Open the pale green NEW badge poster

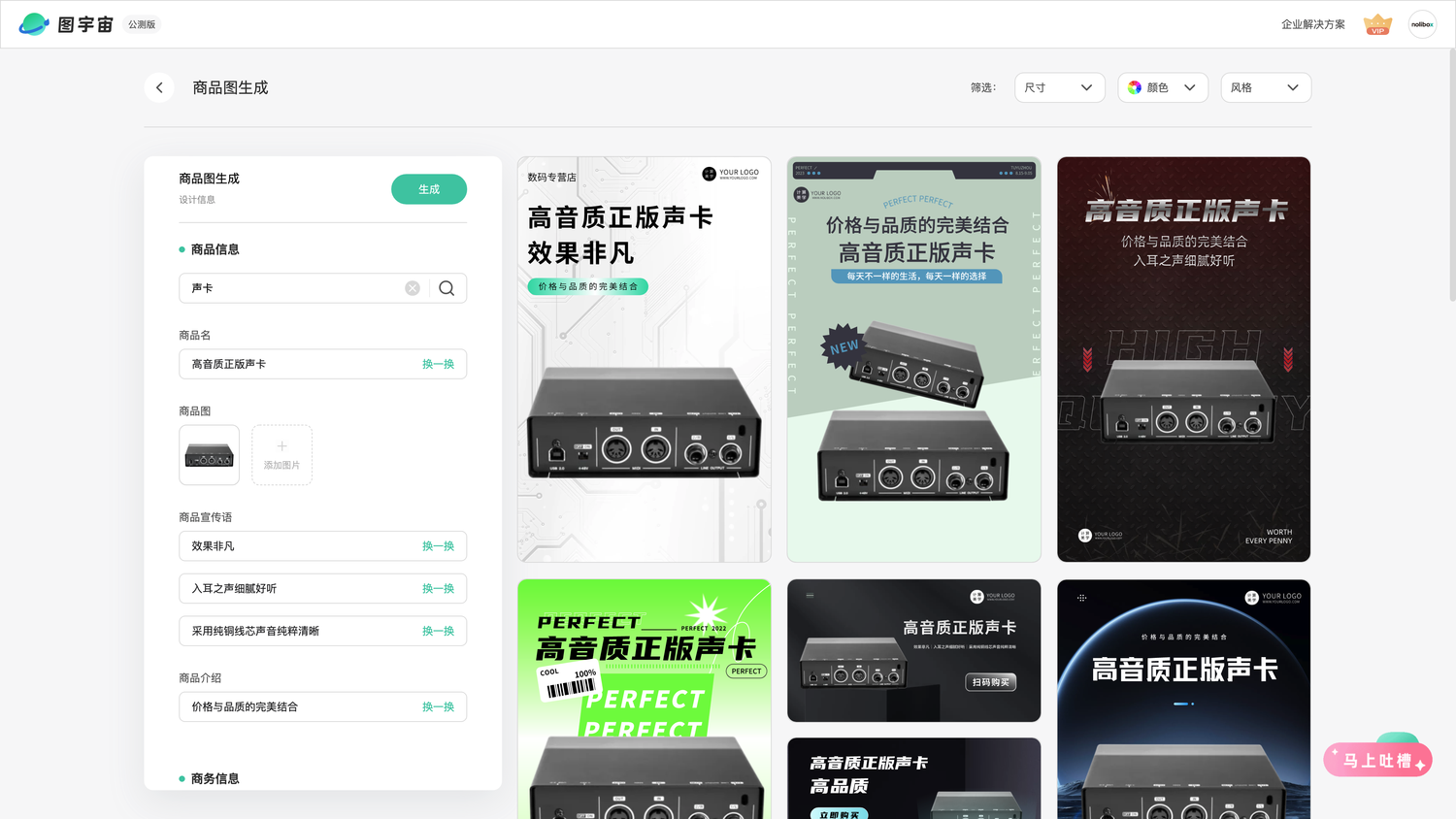pos(914,359)
